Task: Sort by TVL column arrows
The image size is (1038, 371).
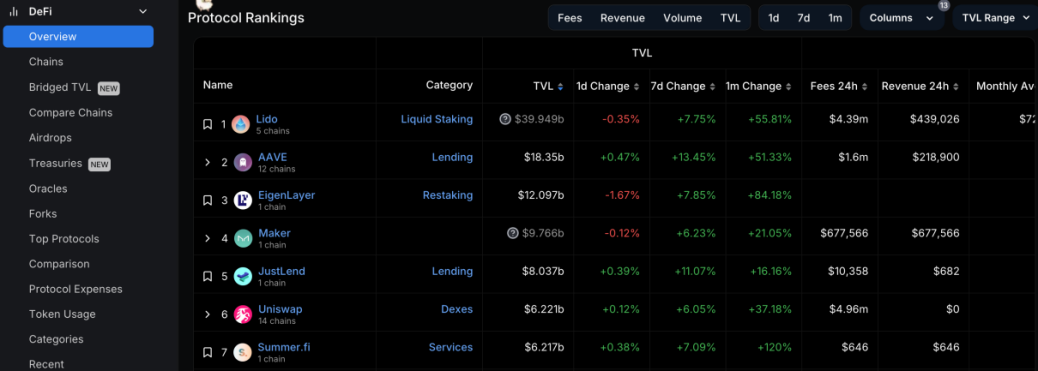Action: click(561, 87)
